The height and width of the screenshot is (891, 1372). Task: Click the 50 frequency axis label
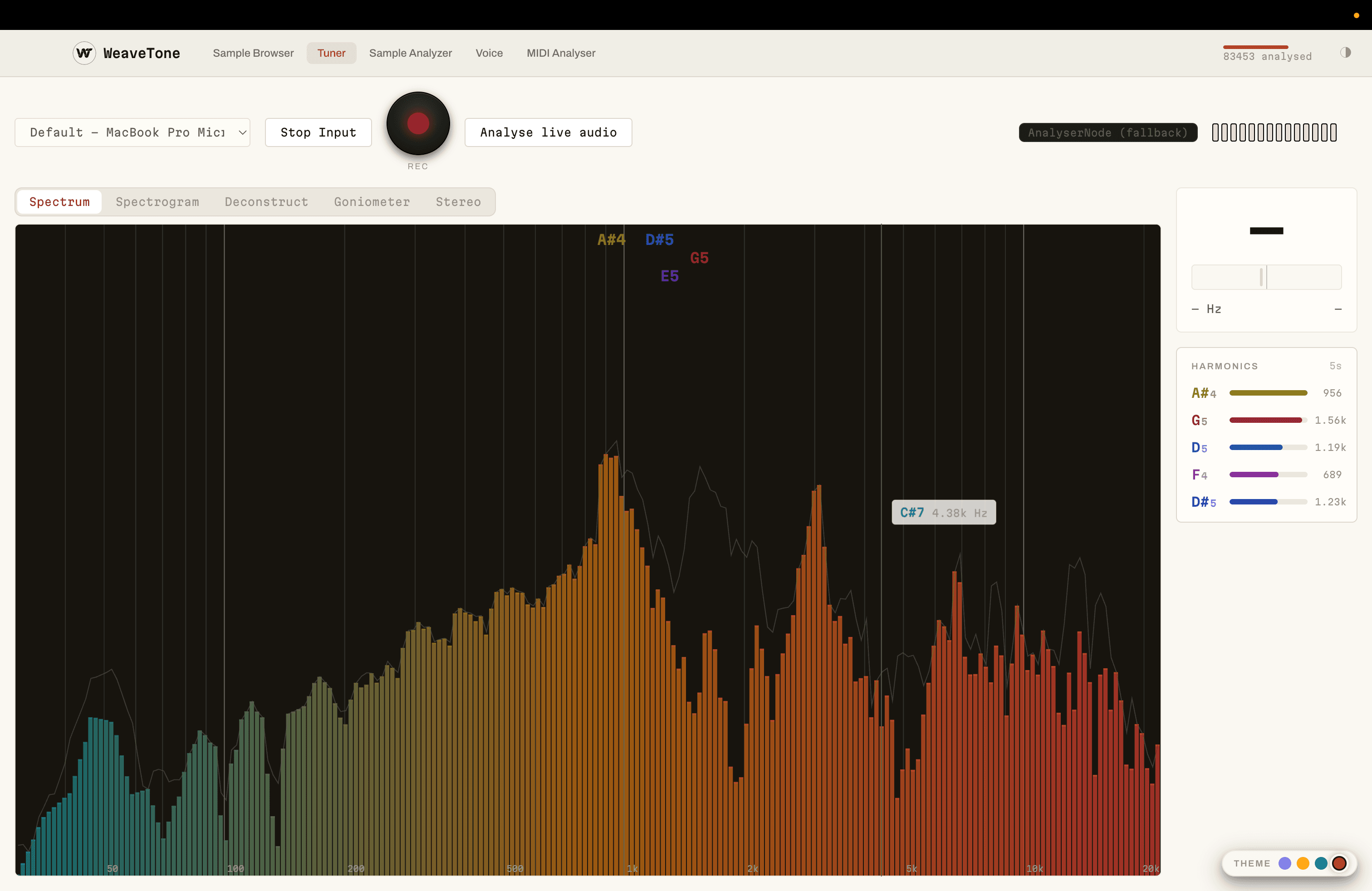[x=113, y=868]
